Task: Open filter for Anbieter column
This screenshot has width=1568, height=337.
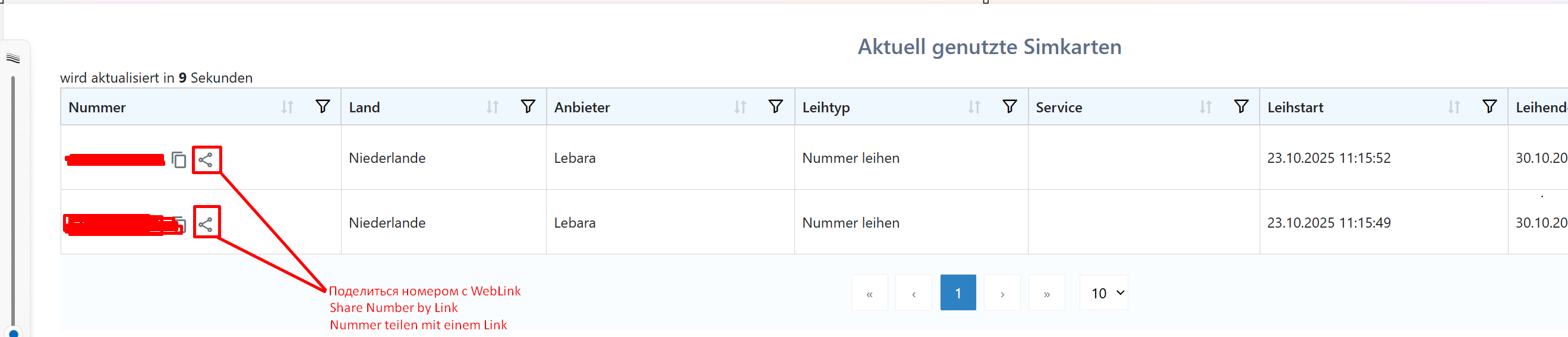Action: click(775, 107)
